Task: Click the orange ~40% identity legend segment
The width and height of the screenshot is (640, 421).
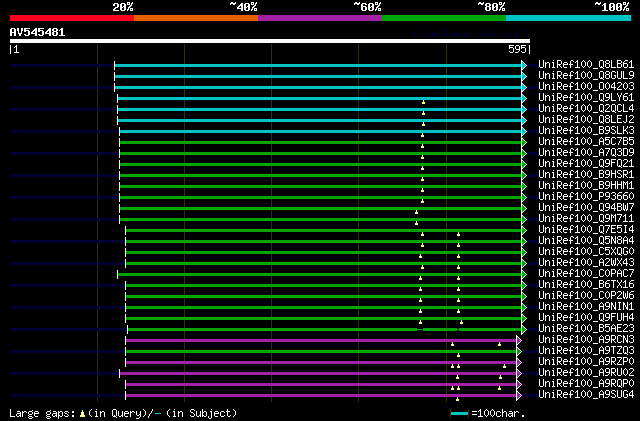Action: tap(196, 18)
